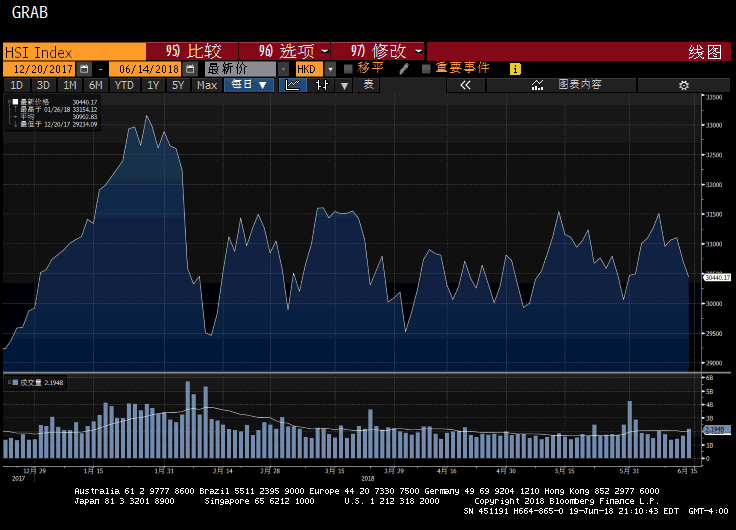Open the 每日 daily frequency dropdown
Image resolution: width=736 pixels, height=530 pixels.
pos(249,85)
